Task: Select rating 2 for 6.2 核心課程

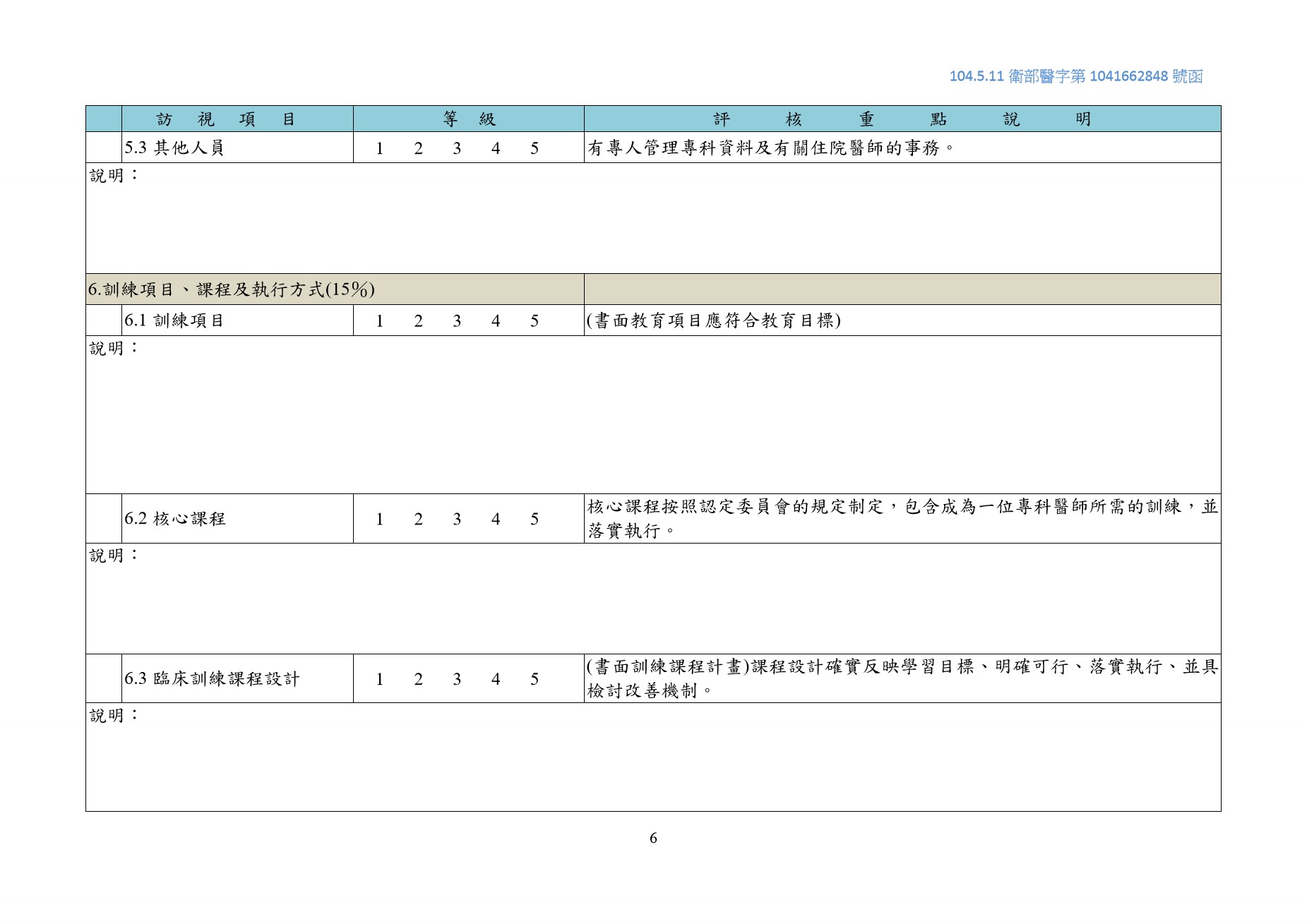Action: (x=419, y=520)
